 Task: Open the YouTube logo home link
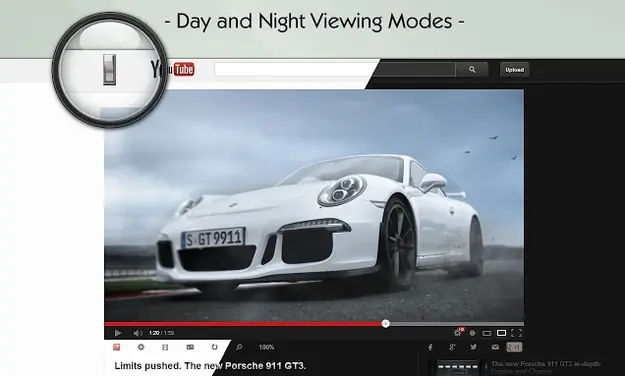point(173,69)
